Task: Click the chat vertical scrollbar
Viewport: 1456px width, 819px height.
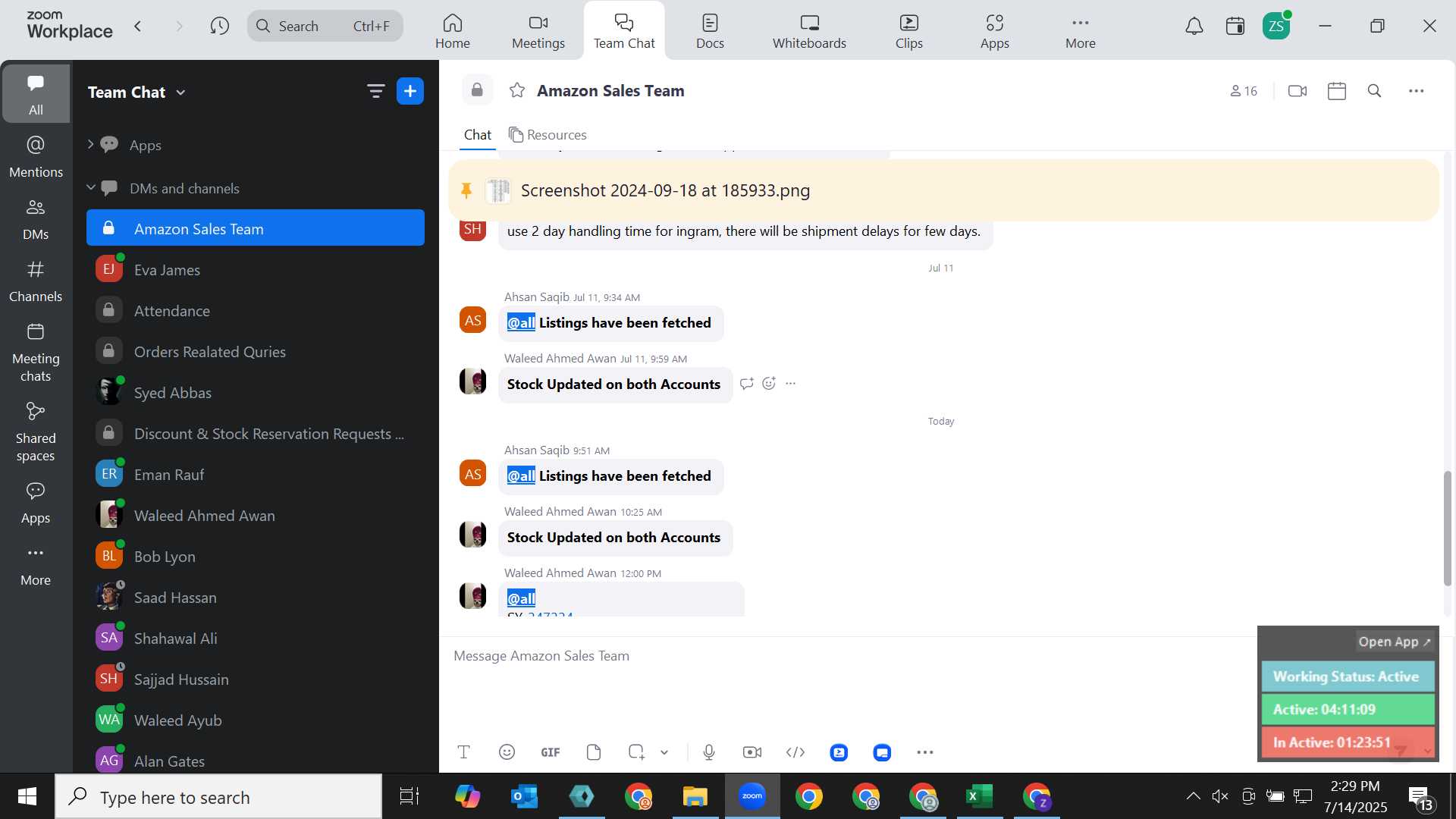Action: point(1447,529)
